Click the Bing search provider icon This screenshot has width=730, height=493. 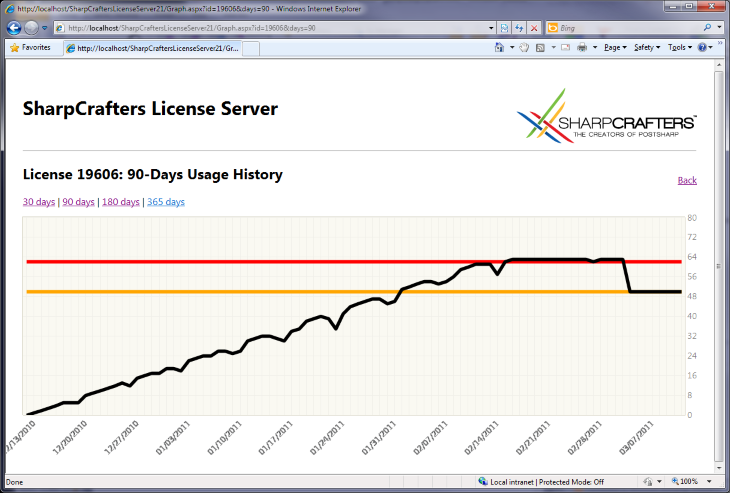(553, 28)
